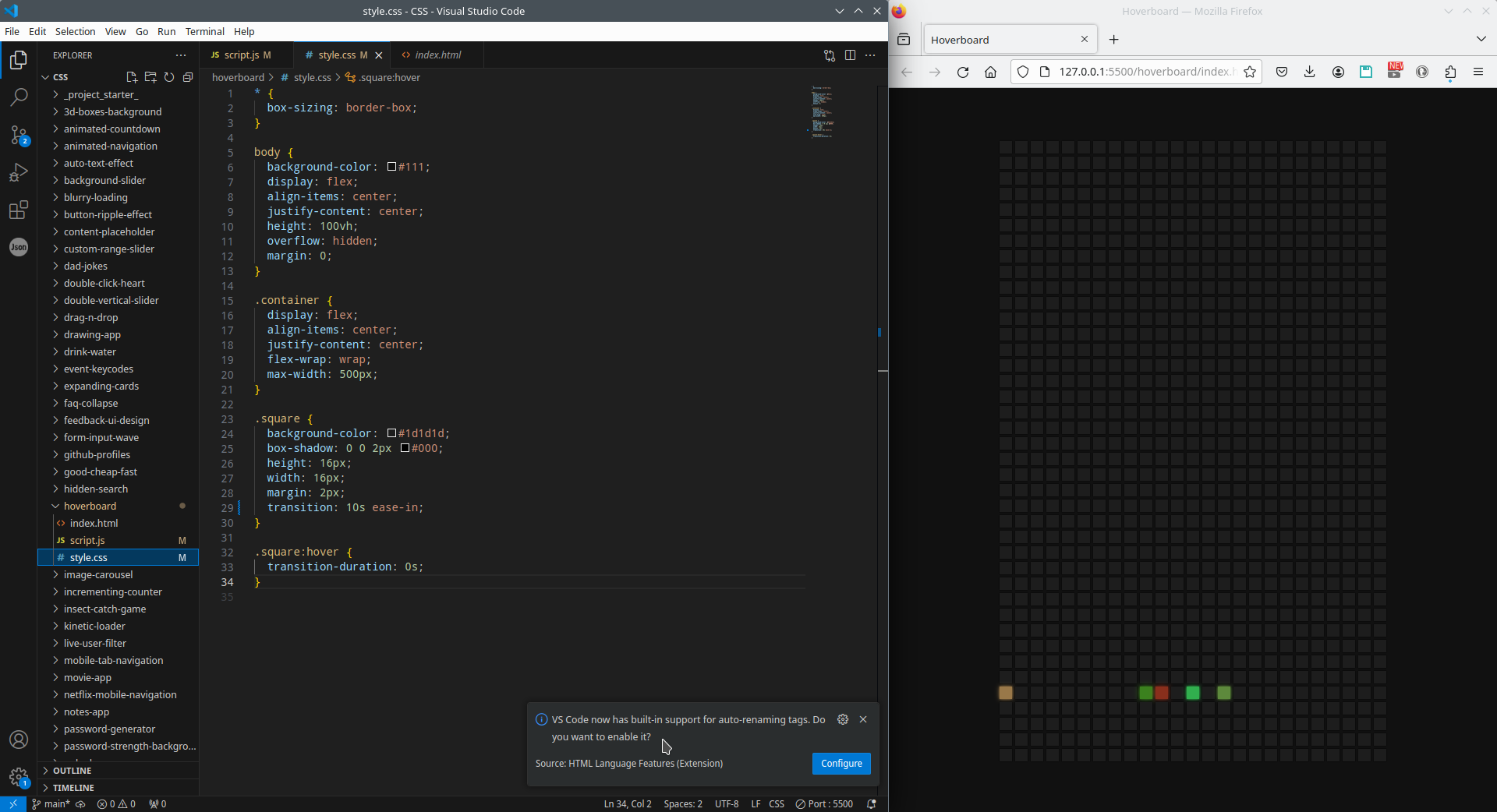Screen dimensions: 1497x812
Task: Change the CSS language mode in status bar
Action: coord(777,804)
